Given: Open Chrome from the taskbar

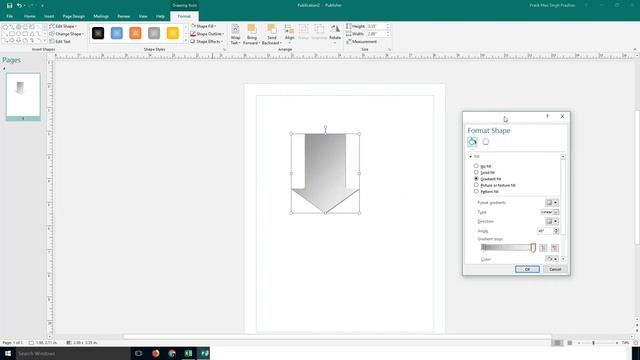Looking at the screenshot, I should coord(172,353).
